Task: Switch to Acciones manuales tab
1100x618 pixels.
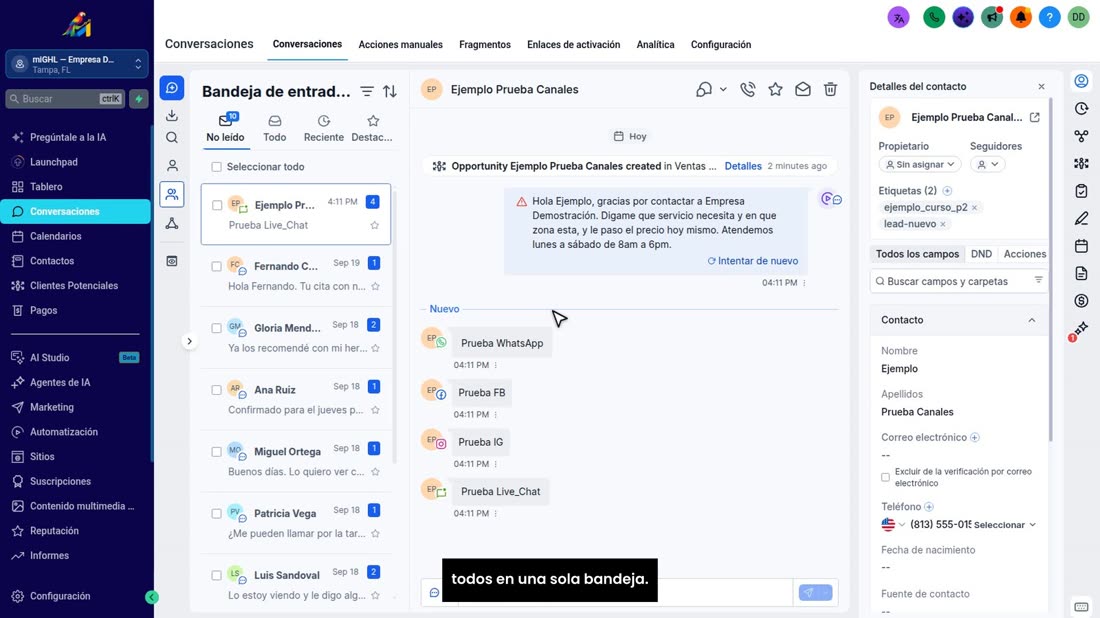Action: pyautogui.click(x=401, y=44)
